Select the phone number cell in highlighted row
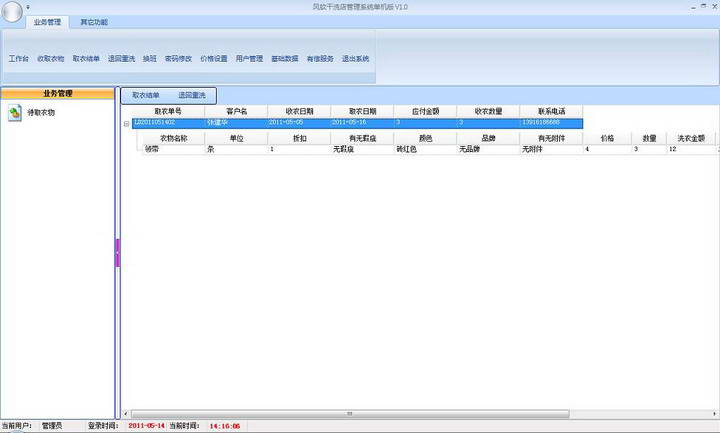 [551, 123]
